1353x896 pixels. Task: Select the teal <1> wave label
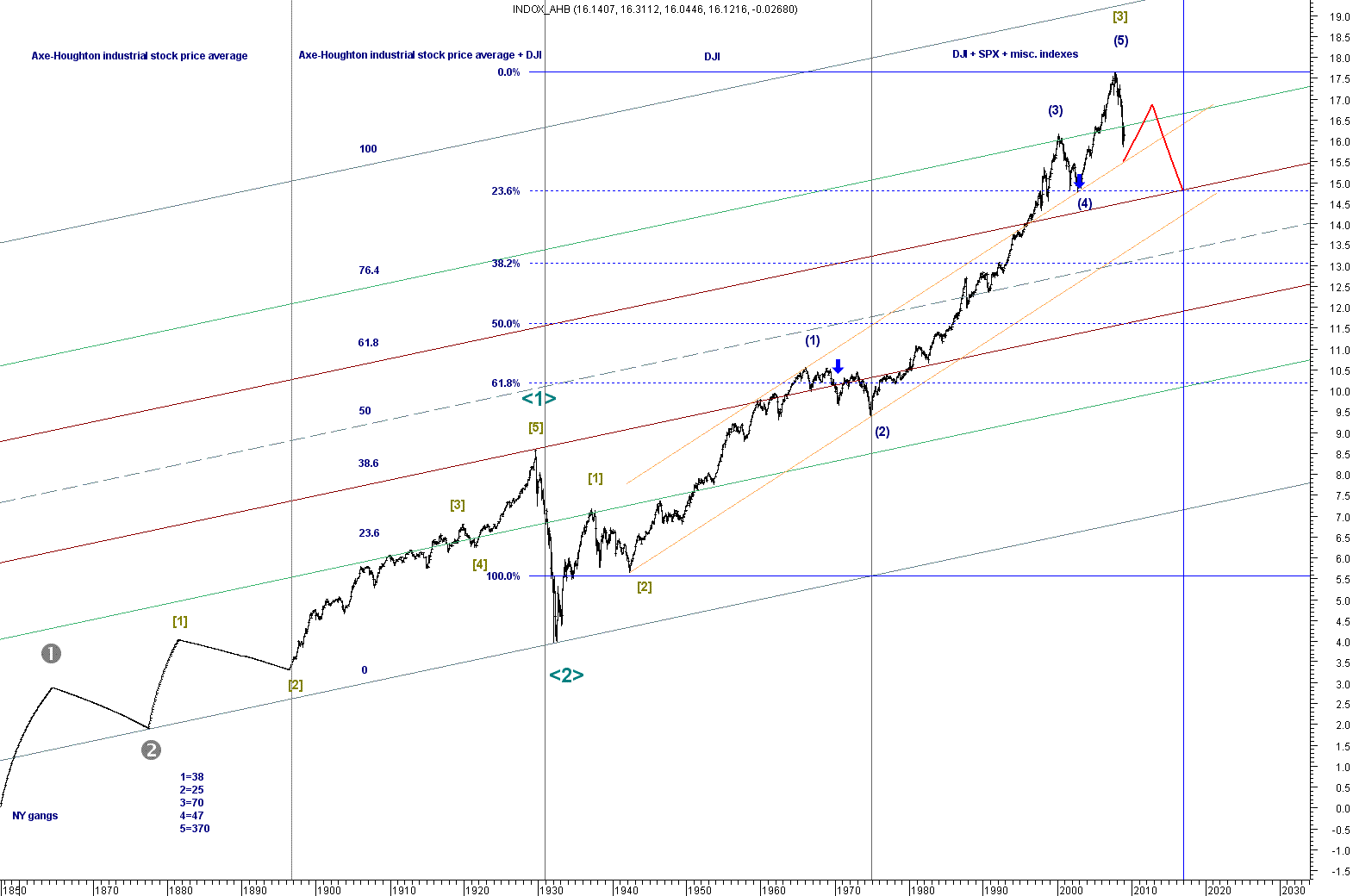coord(539,399)
